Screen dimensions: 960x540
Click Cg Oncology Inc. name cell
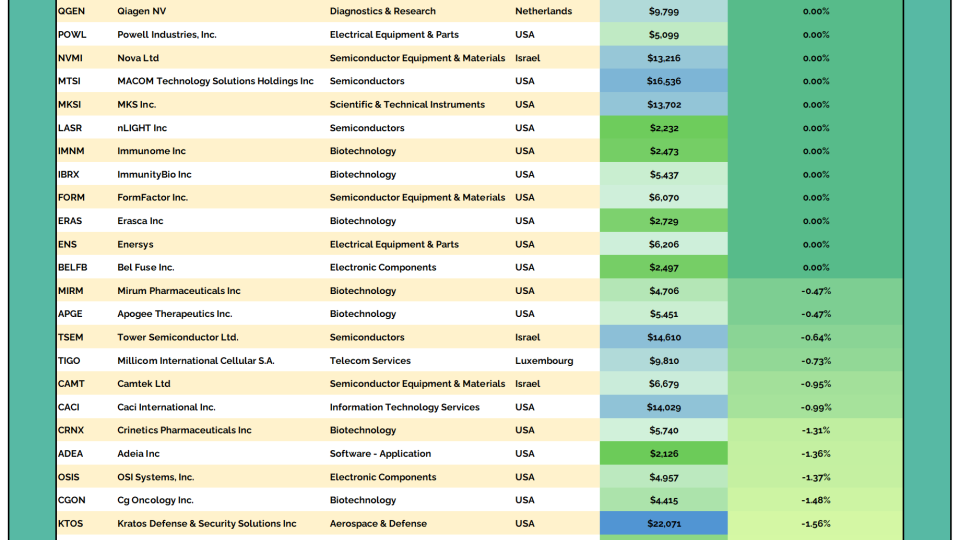(x=156, y=500)
